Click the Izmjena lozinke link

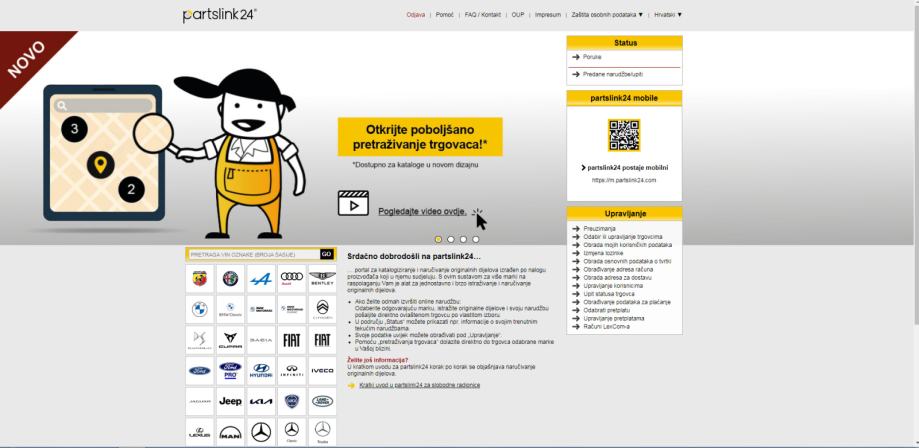pos(603,253)
